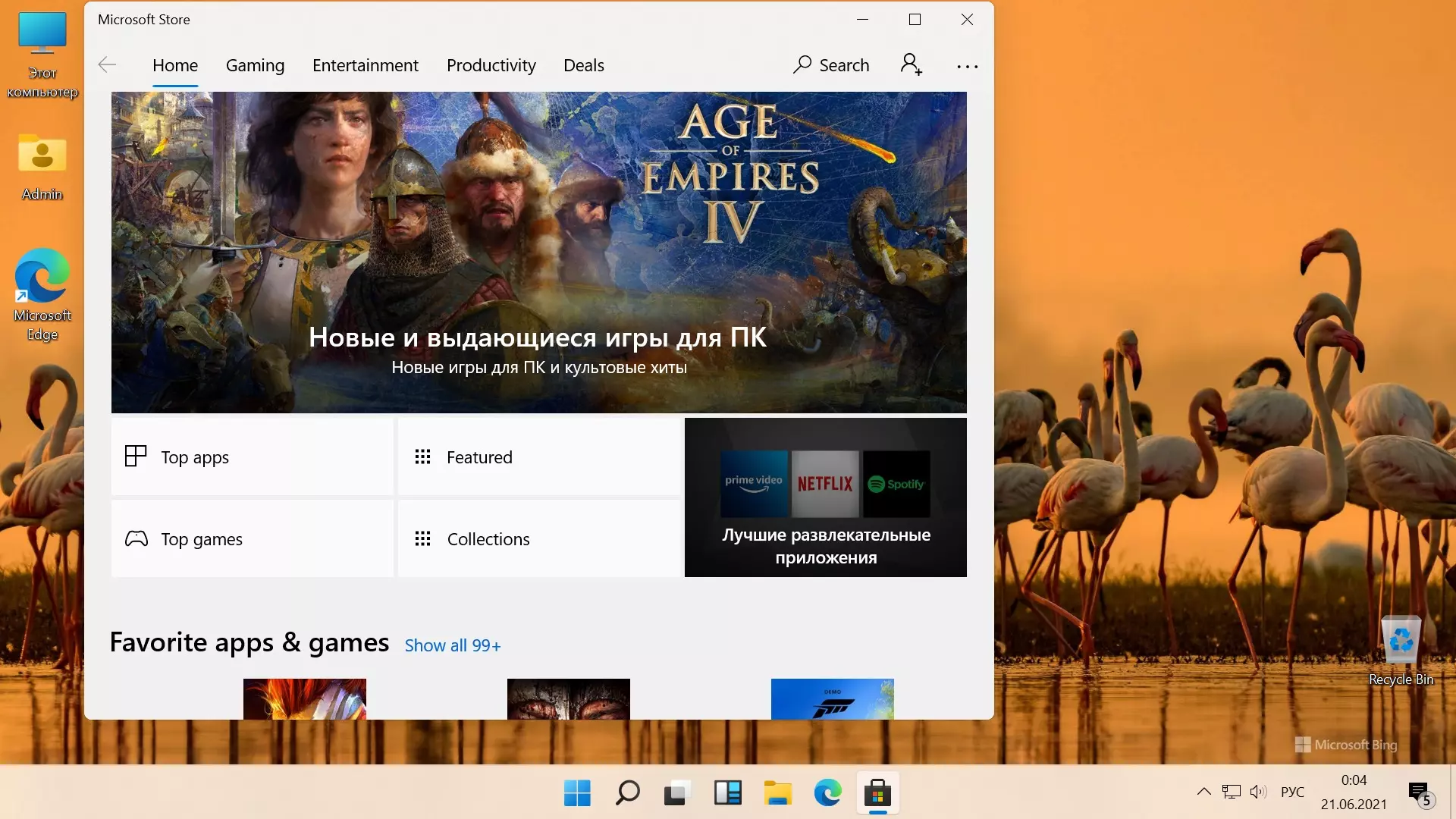Image resolution: width=1456 pixels, height=819 pixels.
Task: Open the Entertainment tab
Action: pyautogui.click(x=365, y=65)
